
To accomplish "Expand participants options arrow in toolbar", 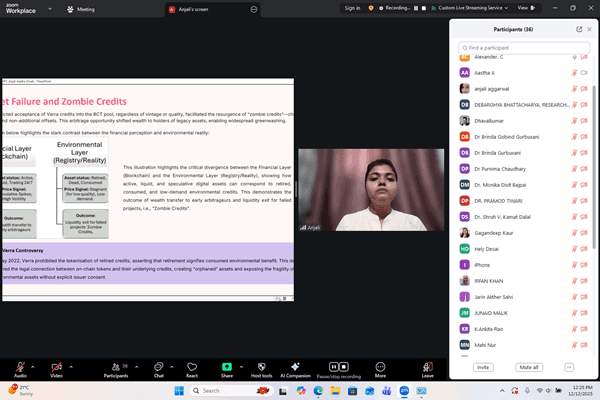I will [x=137, y=367].
